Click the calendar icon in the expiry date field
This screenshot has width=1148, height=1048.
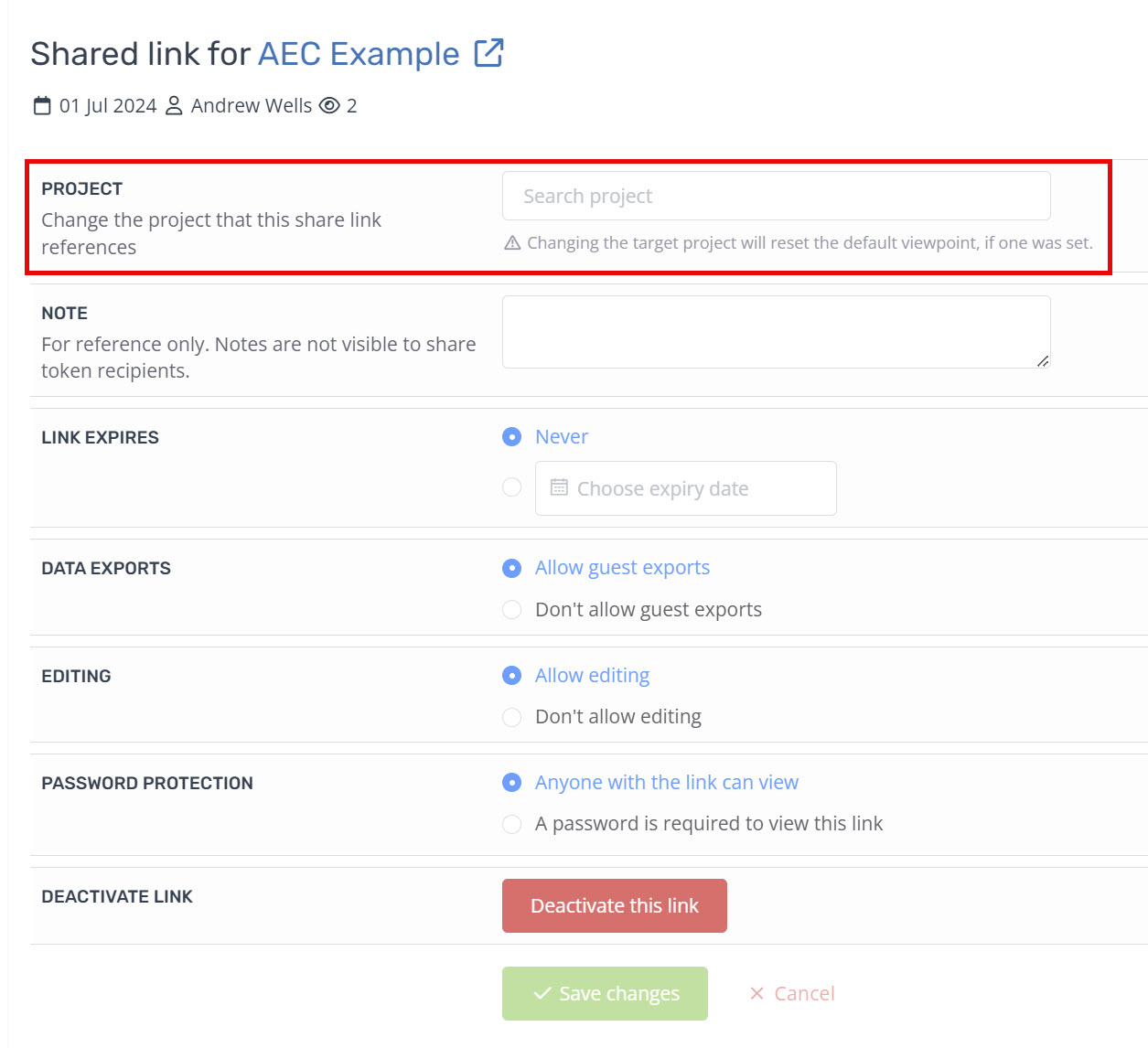559,487
